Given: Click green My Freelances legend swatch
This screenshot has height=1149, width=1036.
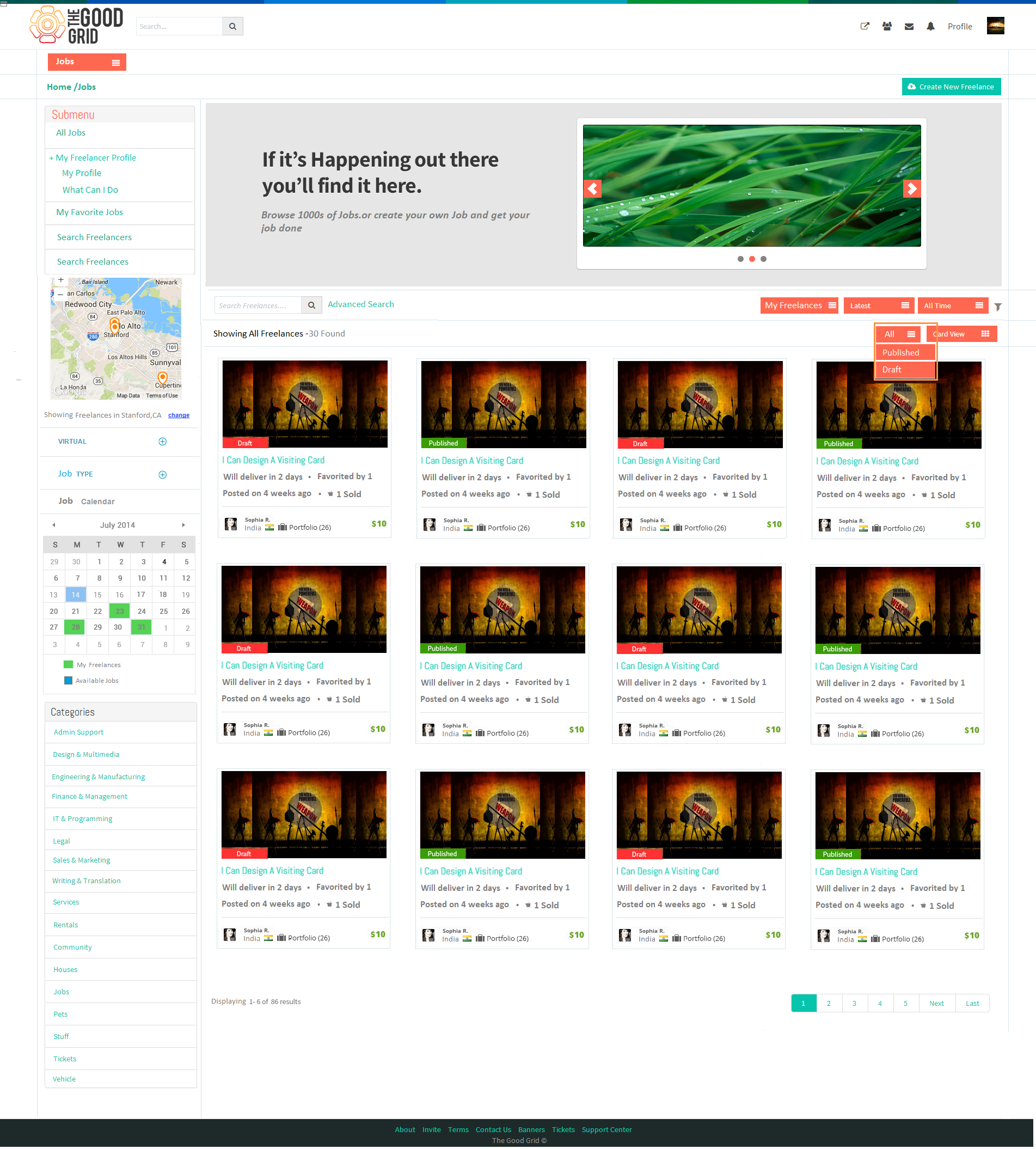Looking at the screenshot, I should 68,664.
